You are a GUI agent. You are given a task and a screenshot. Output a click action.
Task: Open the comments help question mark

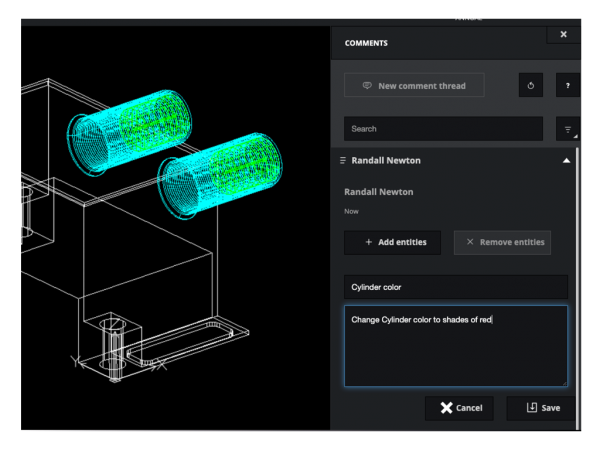pyautogui.click(x=567, y=86)
